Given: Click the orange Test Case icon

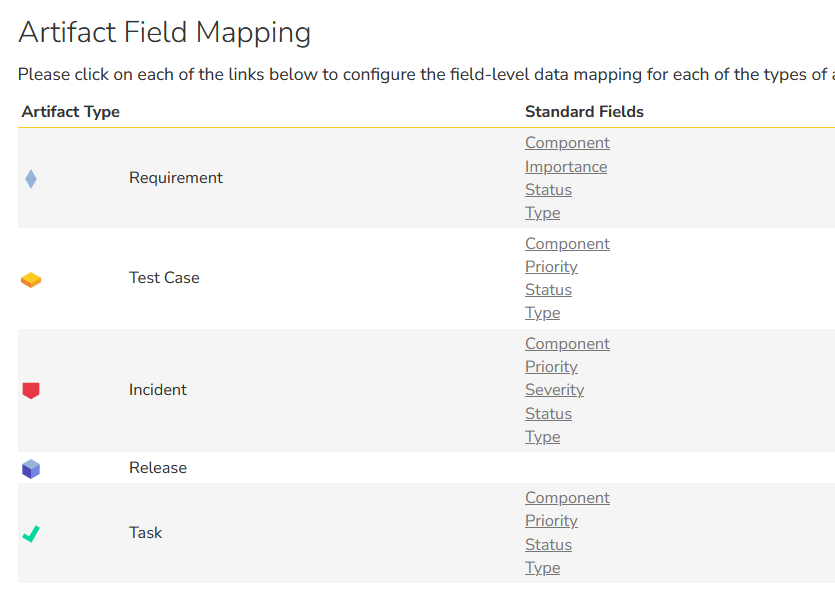Looking at the screenshot, I should click(31, 280).
